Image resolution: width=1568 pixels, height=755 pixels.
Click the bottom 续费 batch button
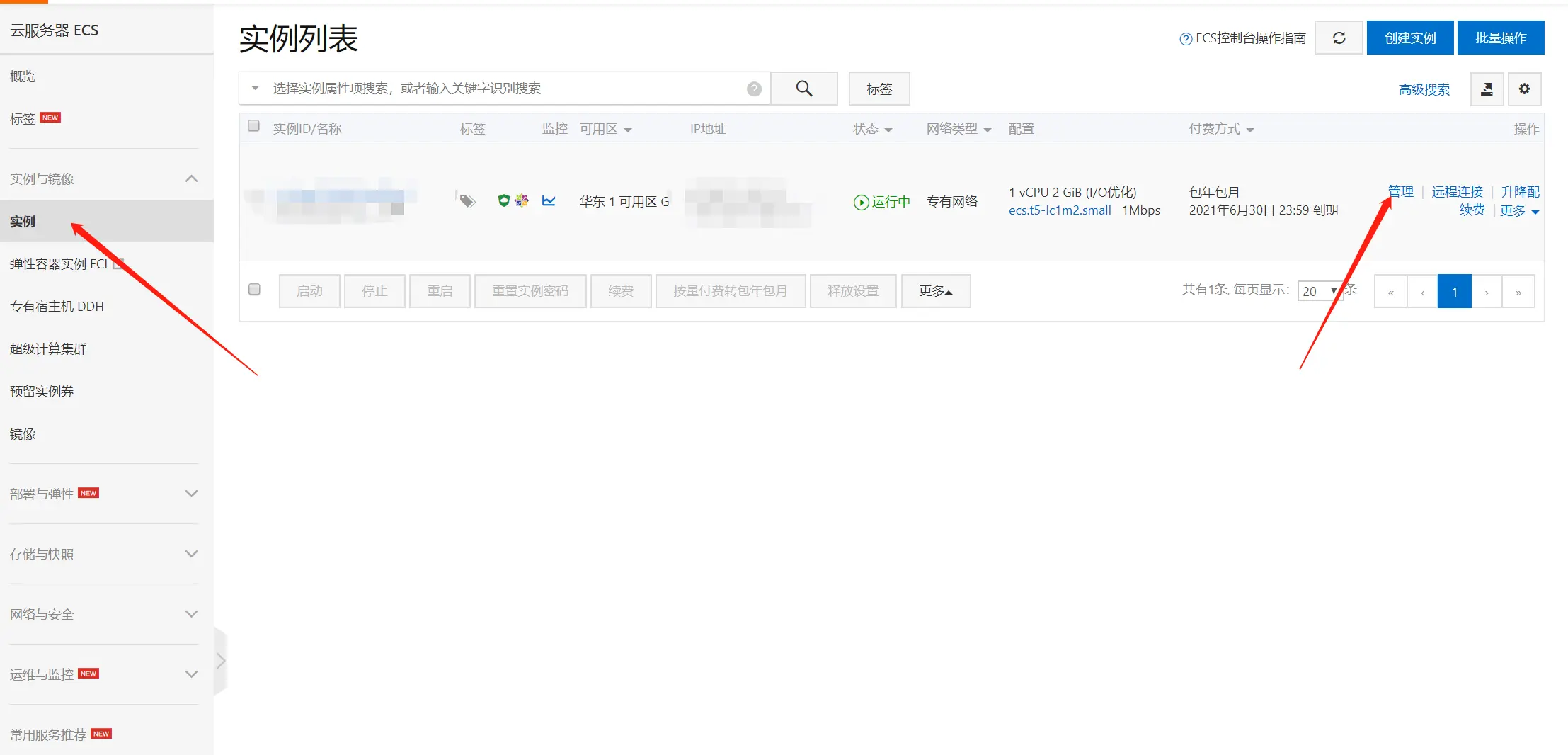621,291
